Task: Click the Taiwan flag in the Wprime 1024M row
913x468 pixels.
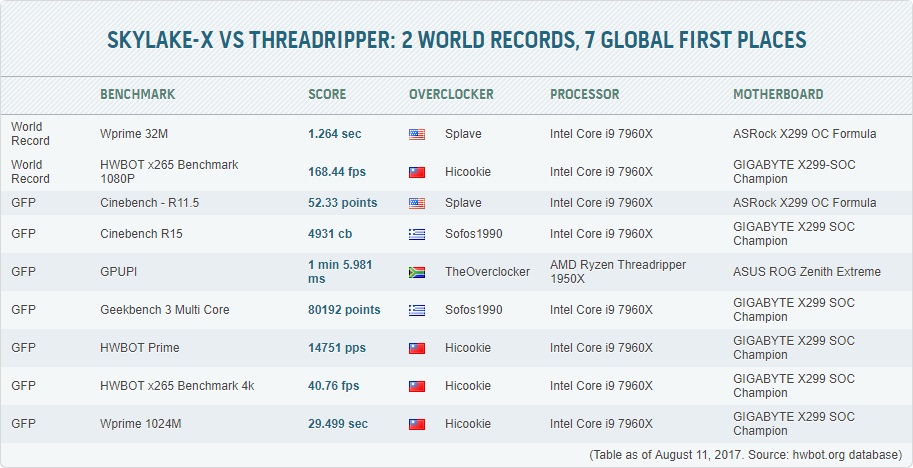Action: [x=417, y=424]
